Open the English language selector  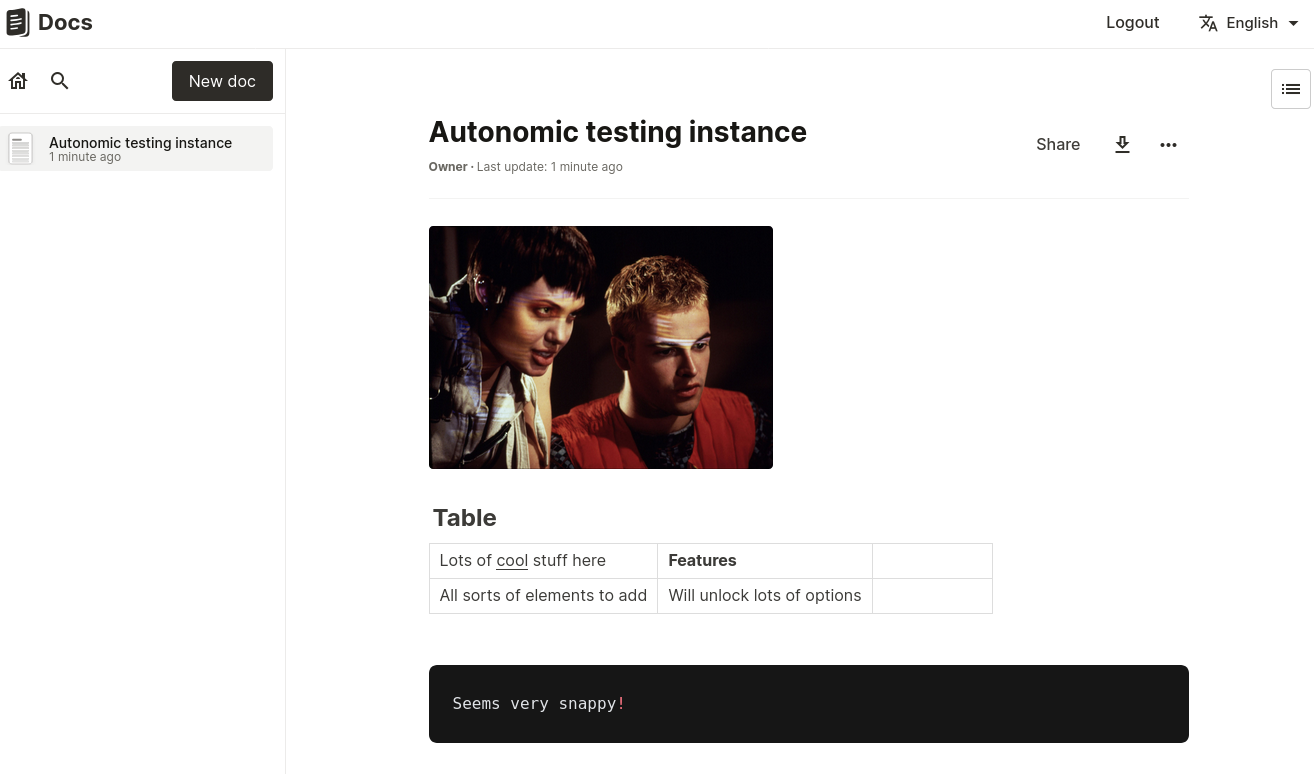click(1251, 23)
